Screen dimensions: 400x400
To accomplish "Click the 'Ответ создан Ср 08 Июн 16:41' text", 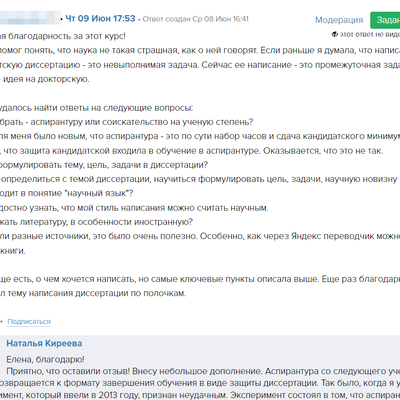I will pos(196,19).
